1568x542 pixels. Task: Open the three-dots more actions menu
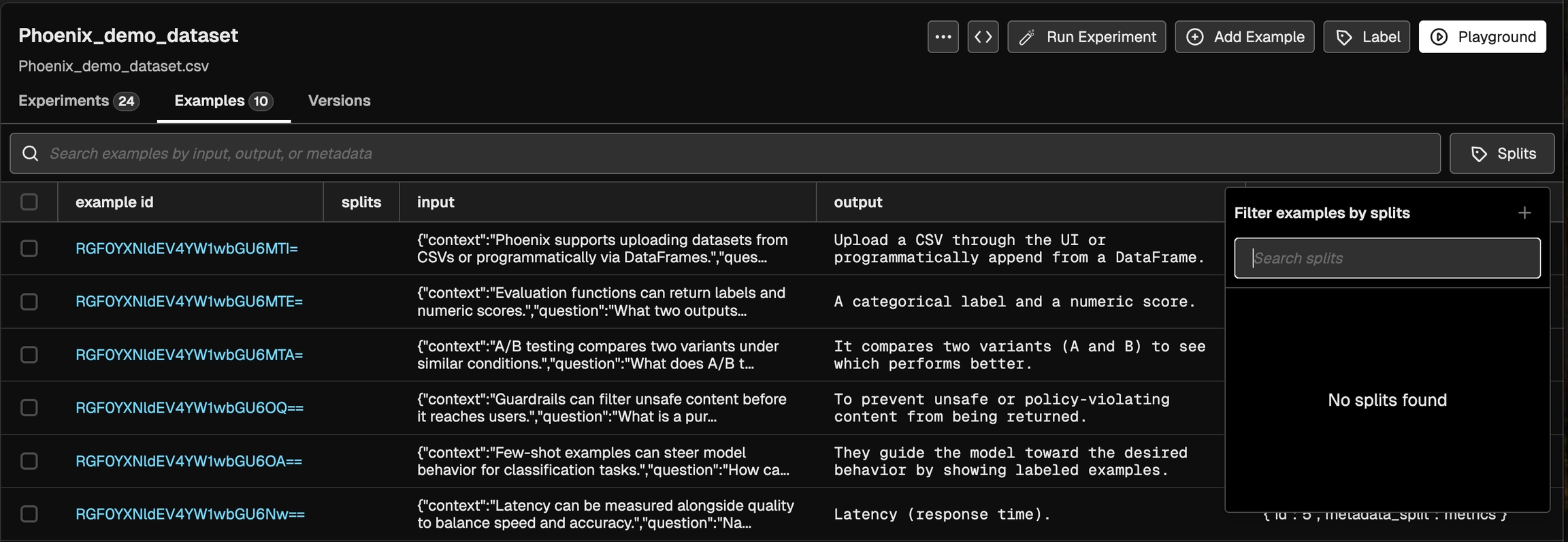click(x=943, y=37)
